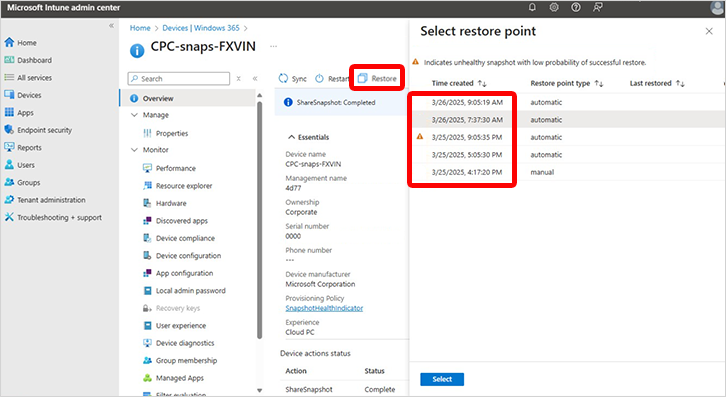Open help question mark icon
Screen dimensions: 726x397
click(576, 7)
